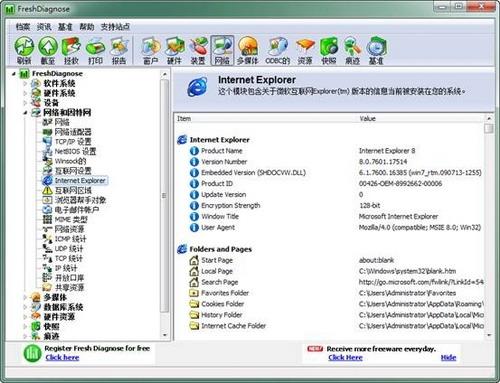Select the Encryption Strength row
Viewport: 500px width, 383px height.
pos(329,206)
